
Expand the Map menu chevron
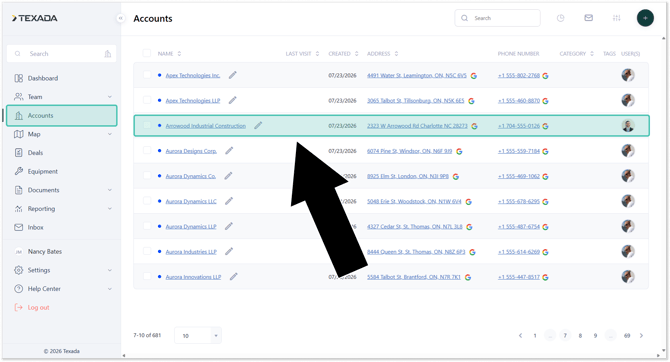[110, 134]
